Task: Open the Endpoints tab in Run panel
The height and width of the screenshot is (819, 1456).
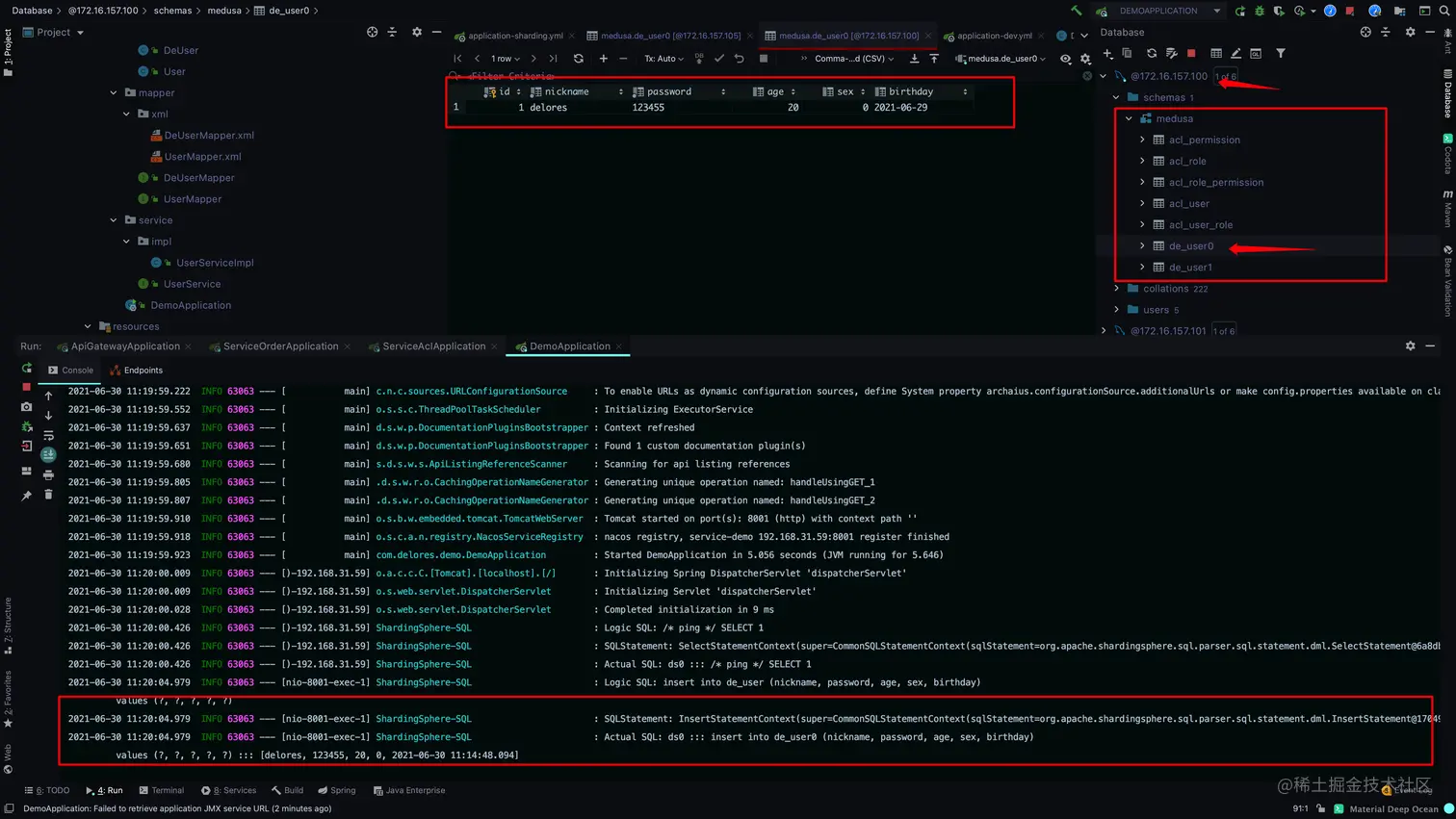Action: click(x=136, y=371)
